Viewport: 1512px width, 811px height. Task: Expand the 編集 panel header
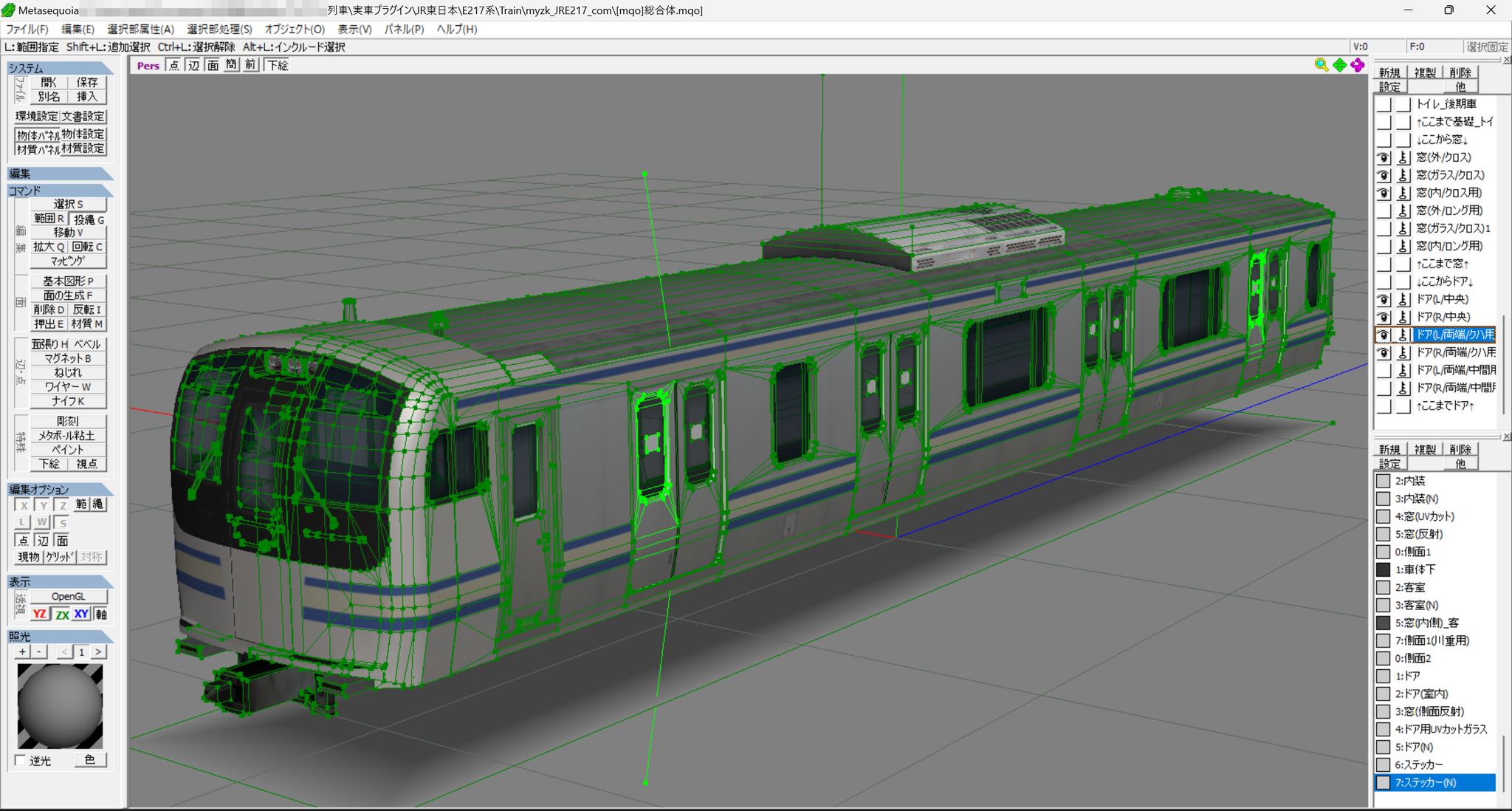click(x=61, y=174)
